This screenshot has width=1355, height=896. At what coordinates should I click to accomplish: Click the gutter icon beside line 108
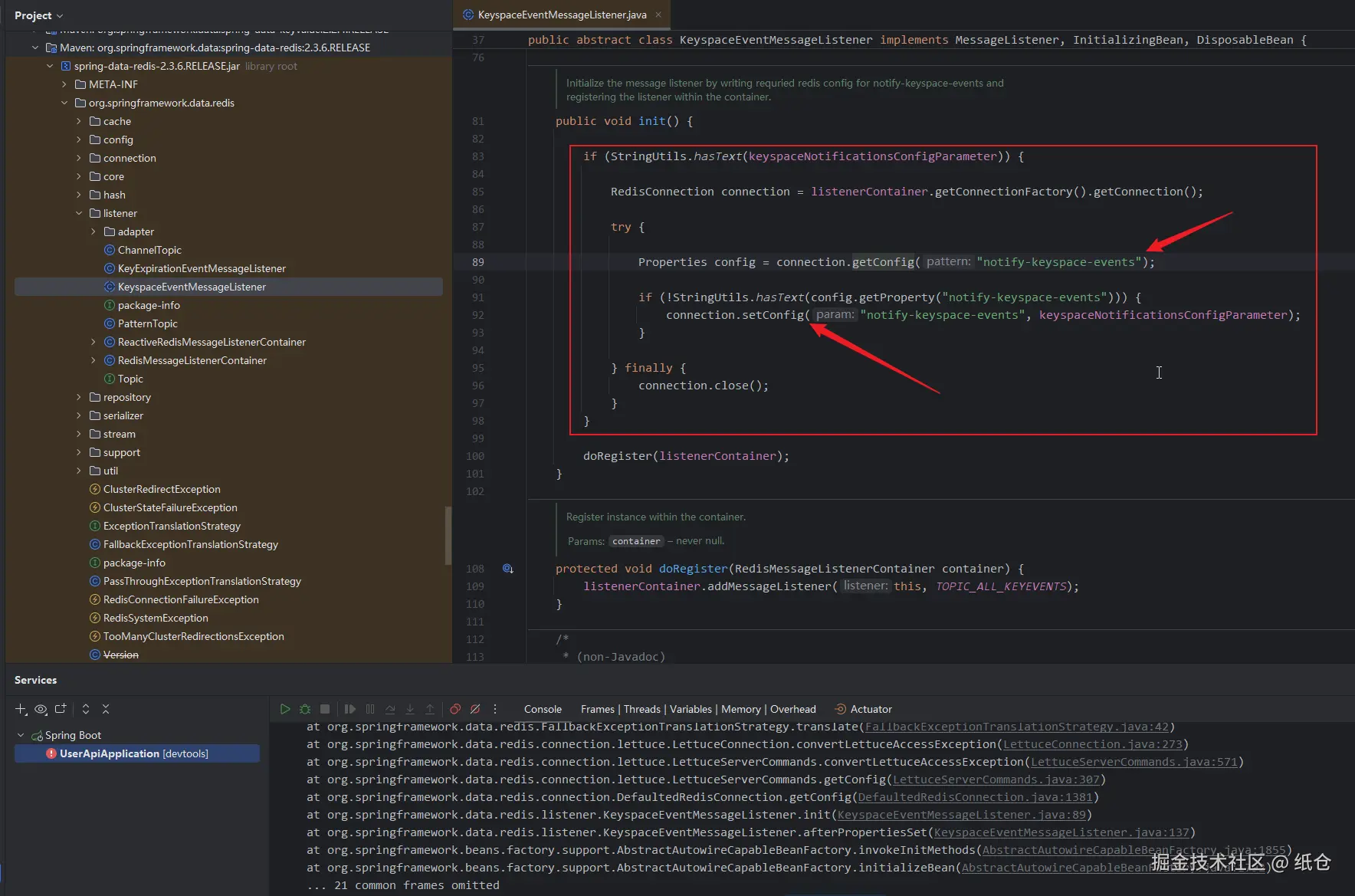507,569
